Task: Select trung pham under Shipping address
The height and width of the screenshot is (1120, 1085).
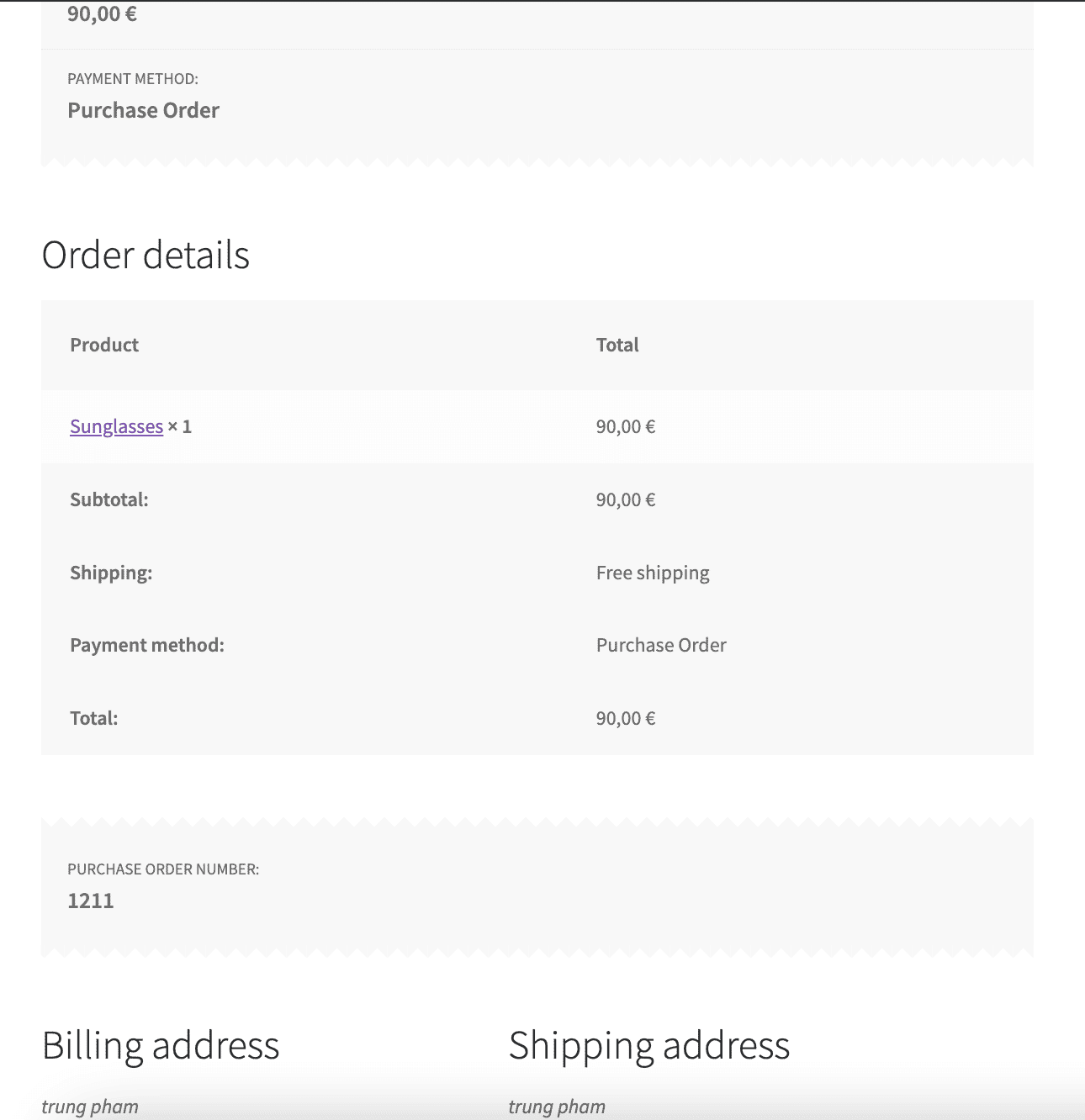Action: 557,1106
